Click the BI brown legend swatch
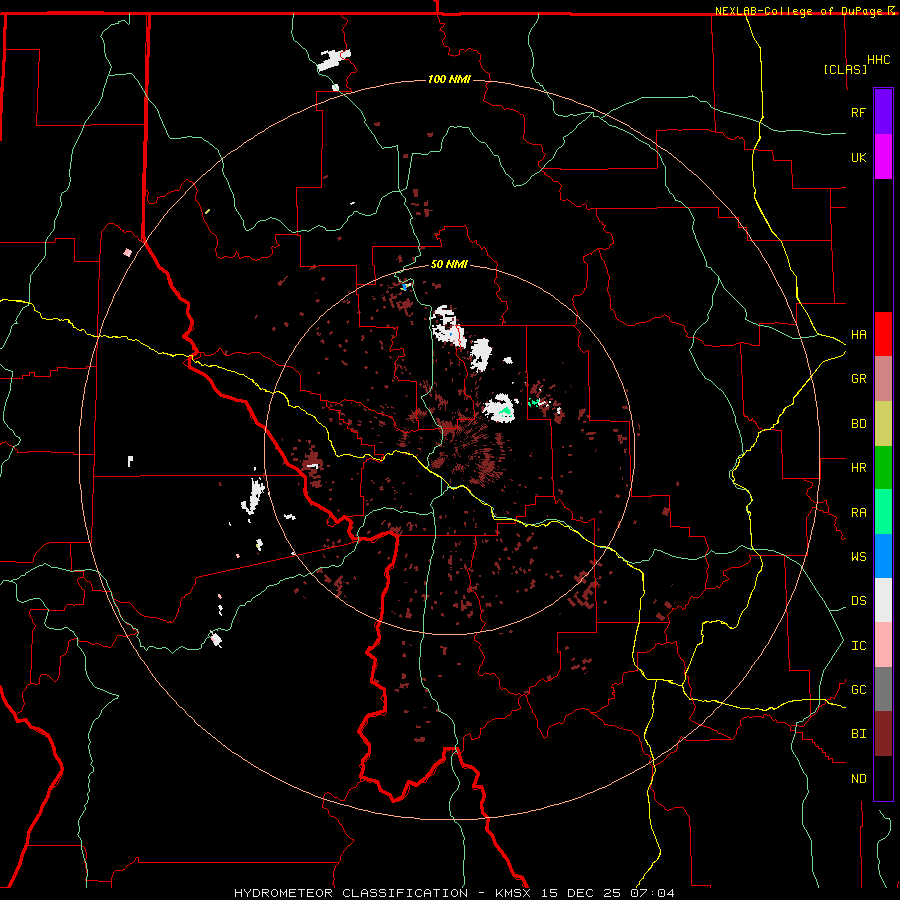The height and width of the screenshot is (900, 900). (883, 734)
